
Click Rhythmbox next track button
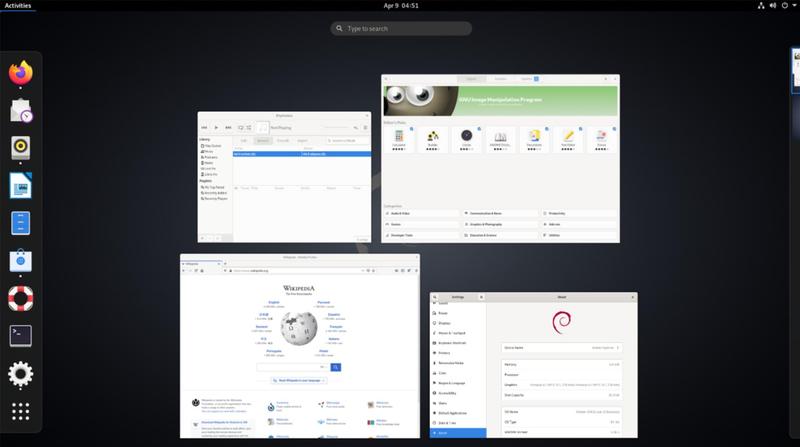tap(228, 128)
